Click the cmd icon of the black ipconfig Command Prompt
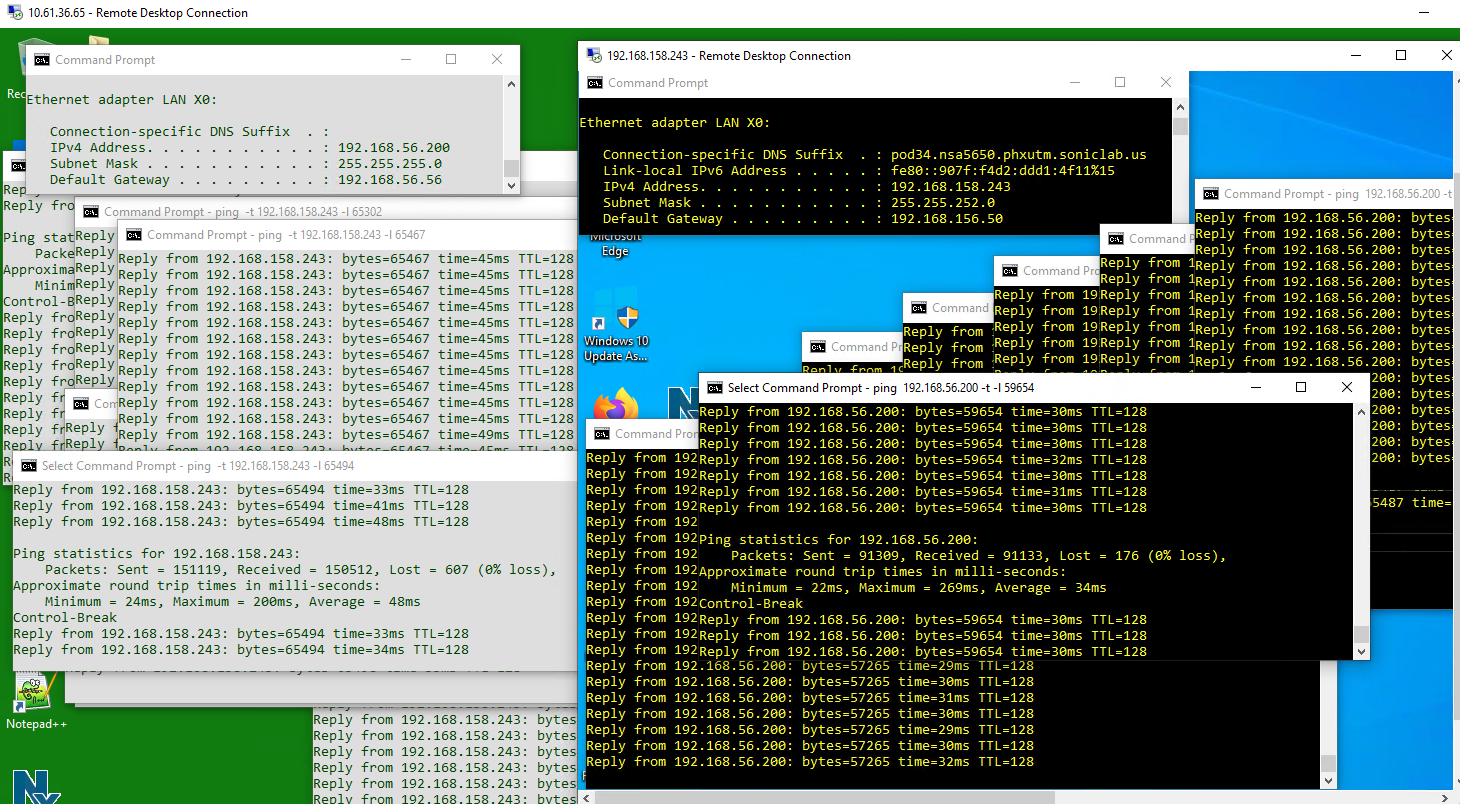 click(x=595, y=82)
